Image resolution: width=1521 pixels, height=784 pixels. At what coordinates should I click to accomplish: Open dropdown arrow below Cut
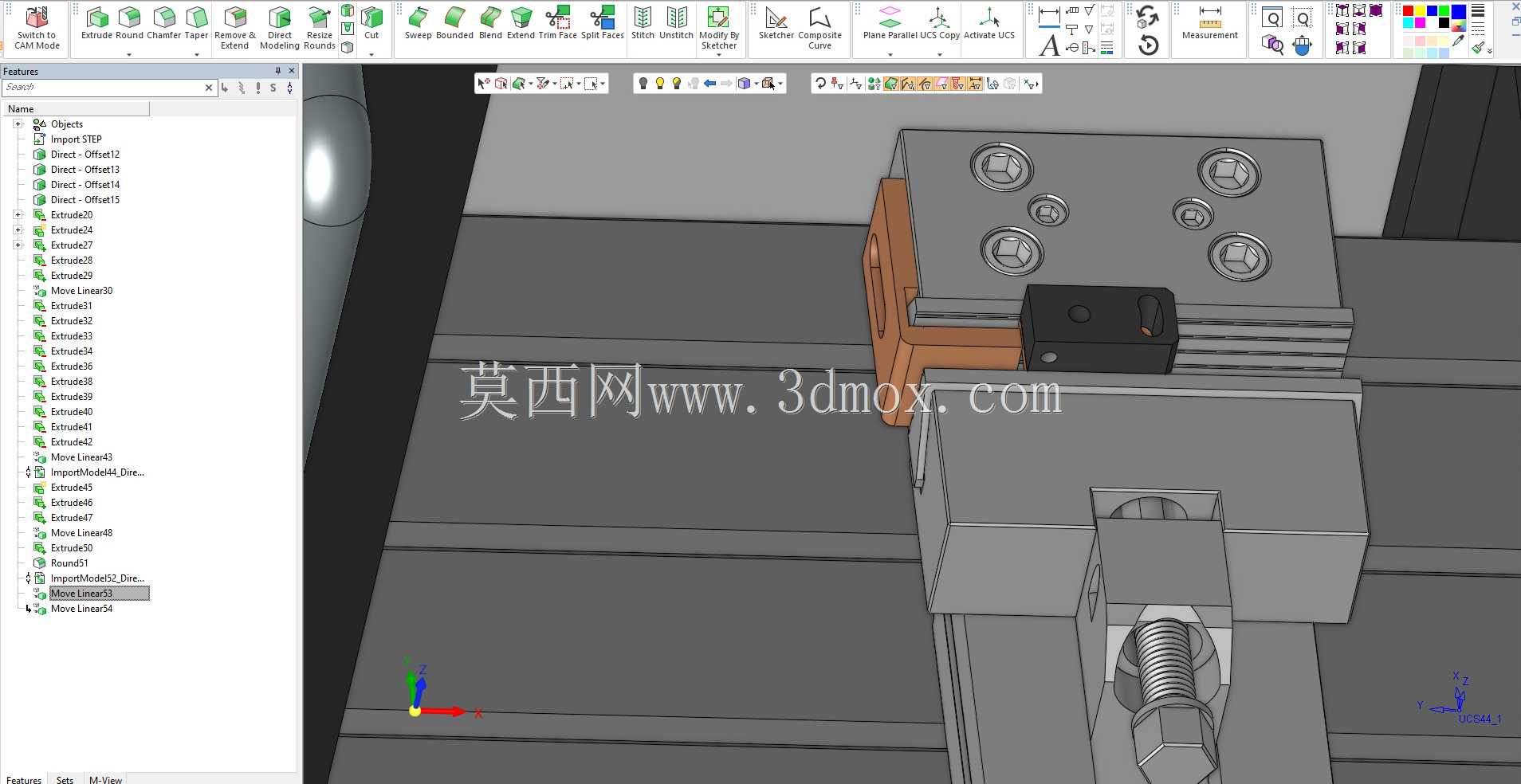(371, 54)
